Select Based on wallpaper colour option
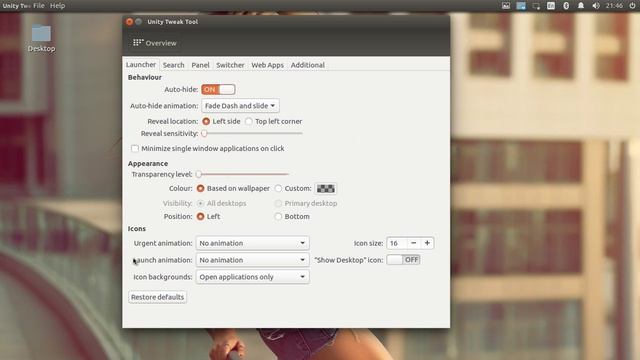The width and height of the screenshot is (640, 360). click(200, 188)
